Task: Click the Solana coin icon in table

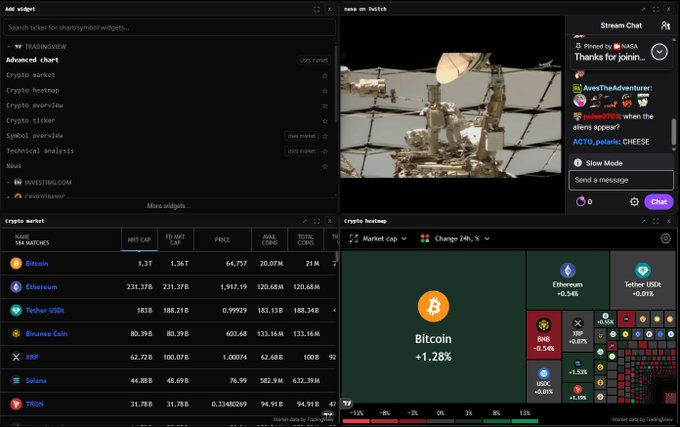Action: pos(16,381)
